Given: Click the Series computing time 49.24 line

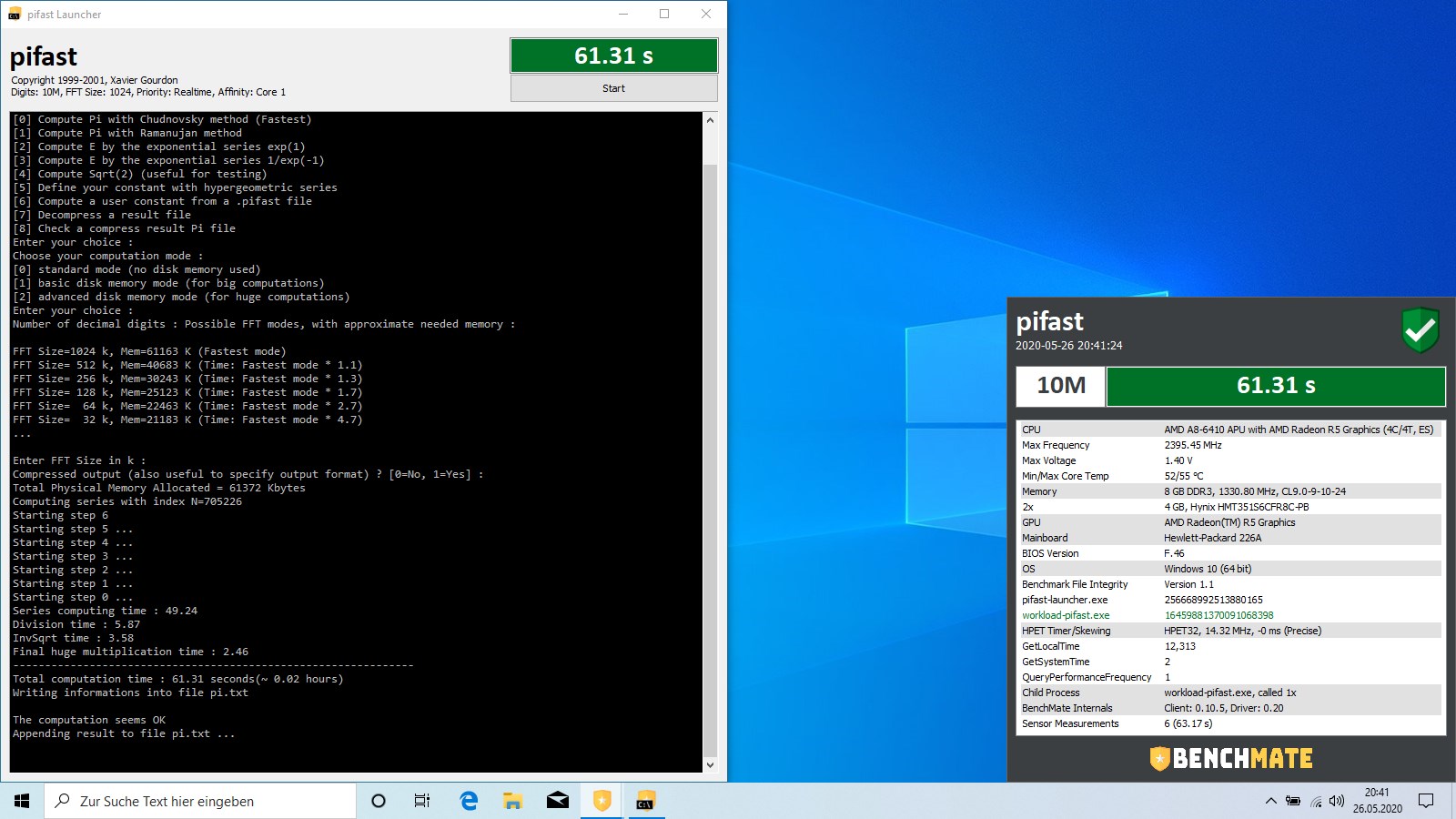Looking at the screenshot, I should click(x=105, y=611).
